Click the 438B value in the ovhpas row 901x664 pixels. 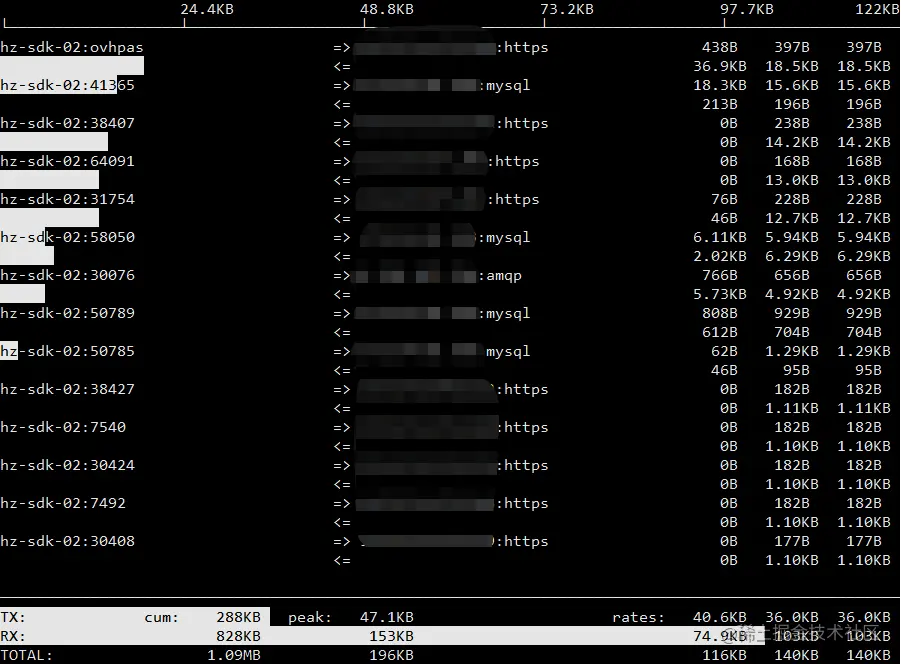click(719, 48)
